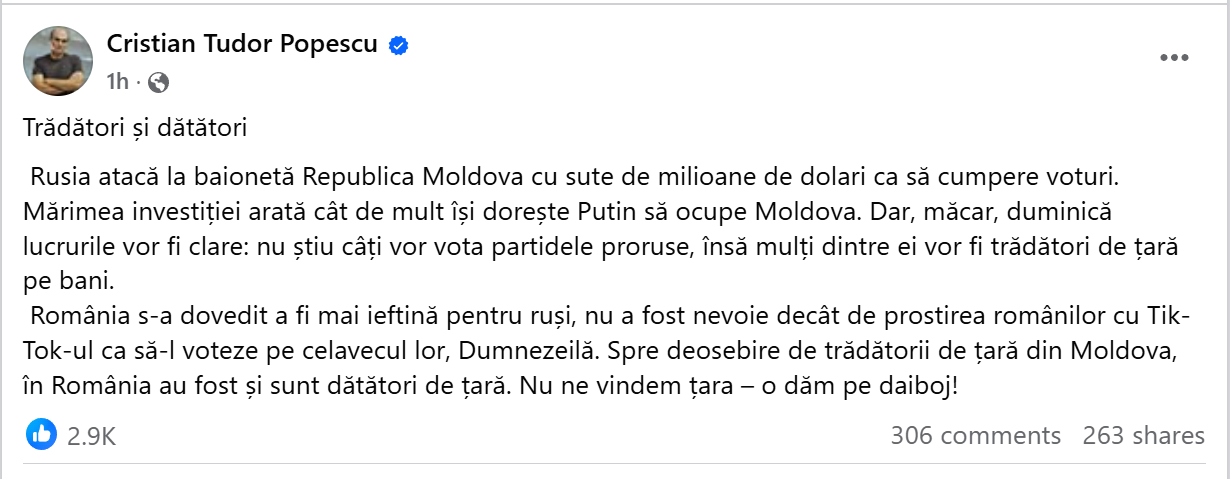Image resolution: width=1230 pixels, height=479 pixels.
Task: Click the blue thumbs-up Like reaction icon
Action: coord(41,434)
